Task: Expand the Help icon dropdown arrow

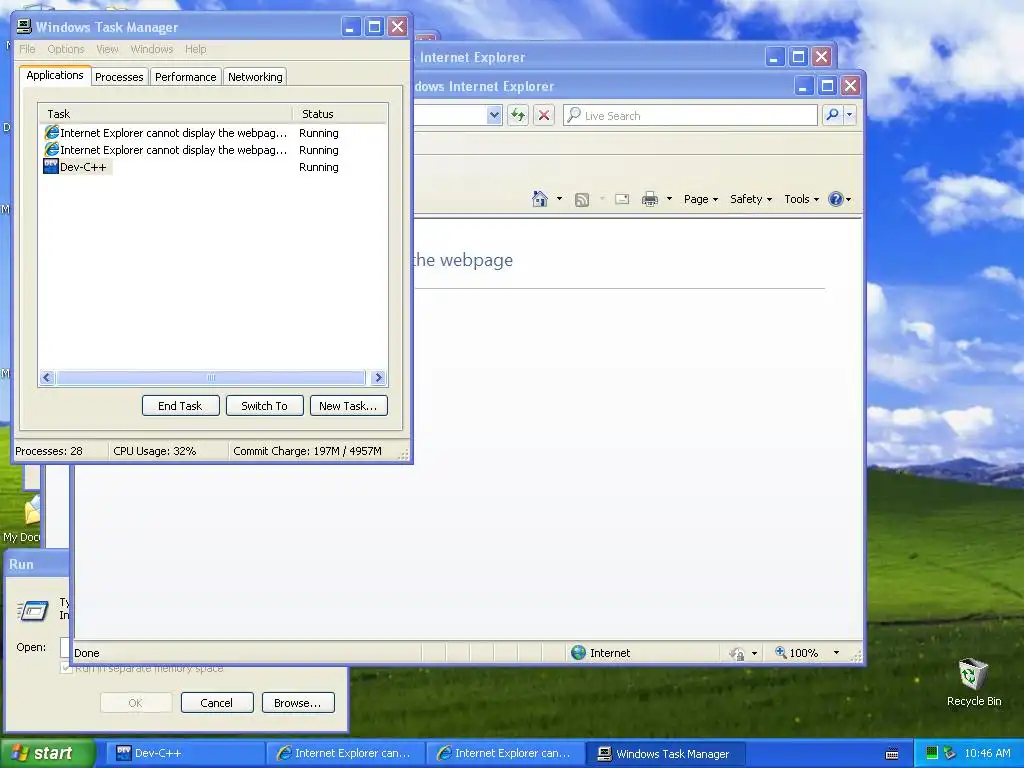Action: [848, 199]
